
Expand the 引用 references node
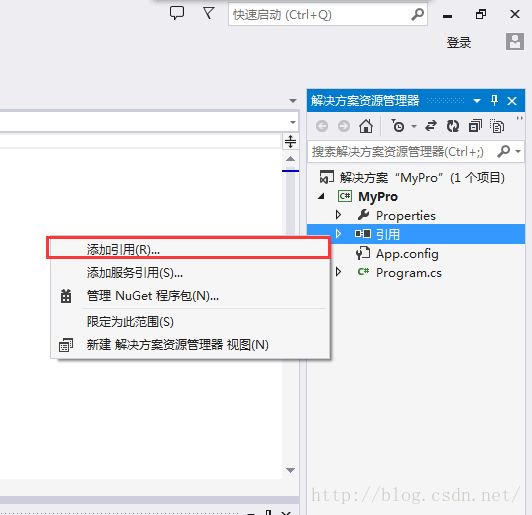coord(338,233)
